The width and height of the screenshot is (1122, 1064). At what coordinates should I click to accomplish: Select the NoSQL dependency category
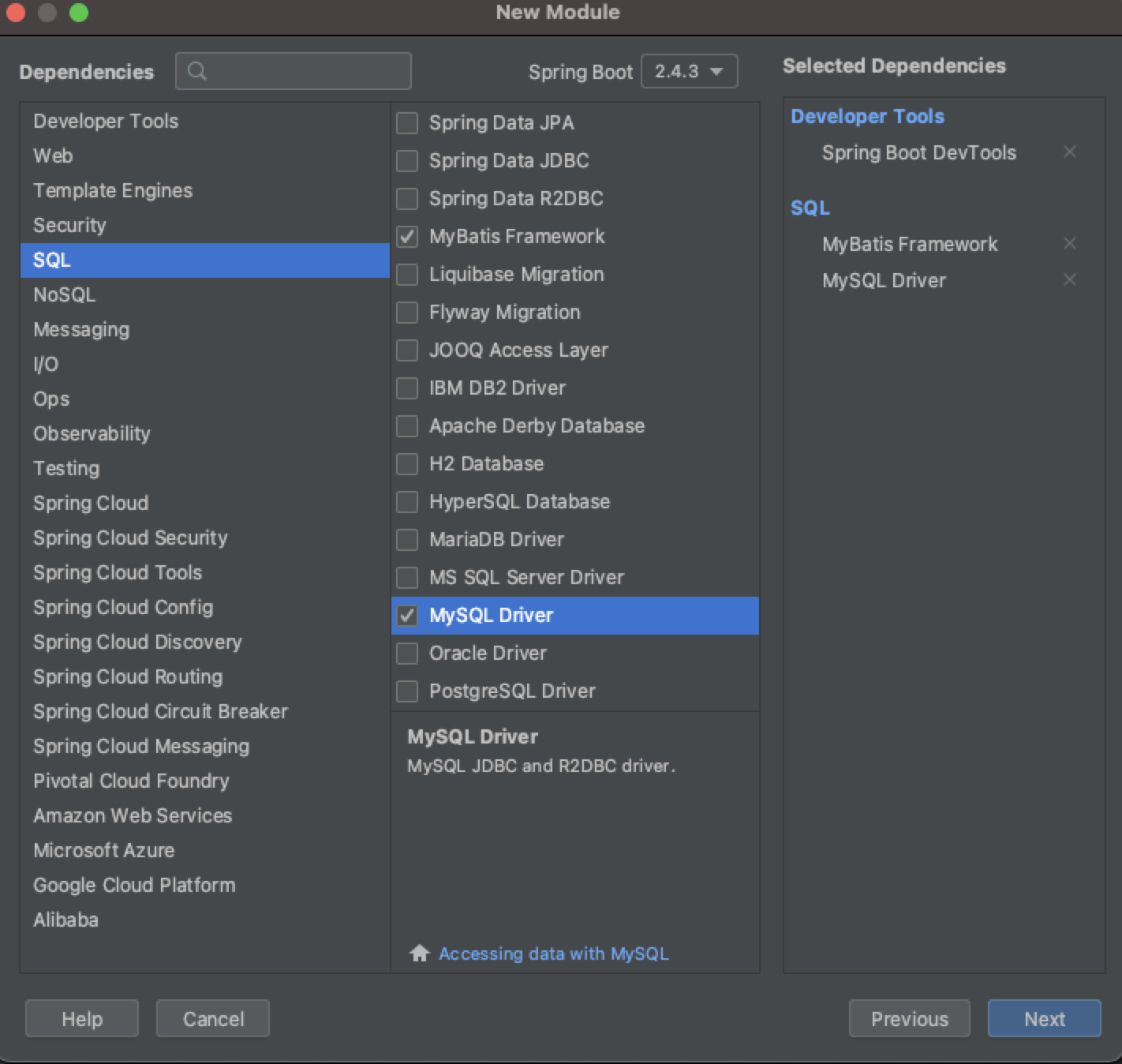[64, 294]
